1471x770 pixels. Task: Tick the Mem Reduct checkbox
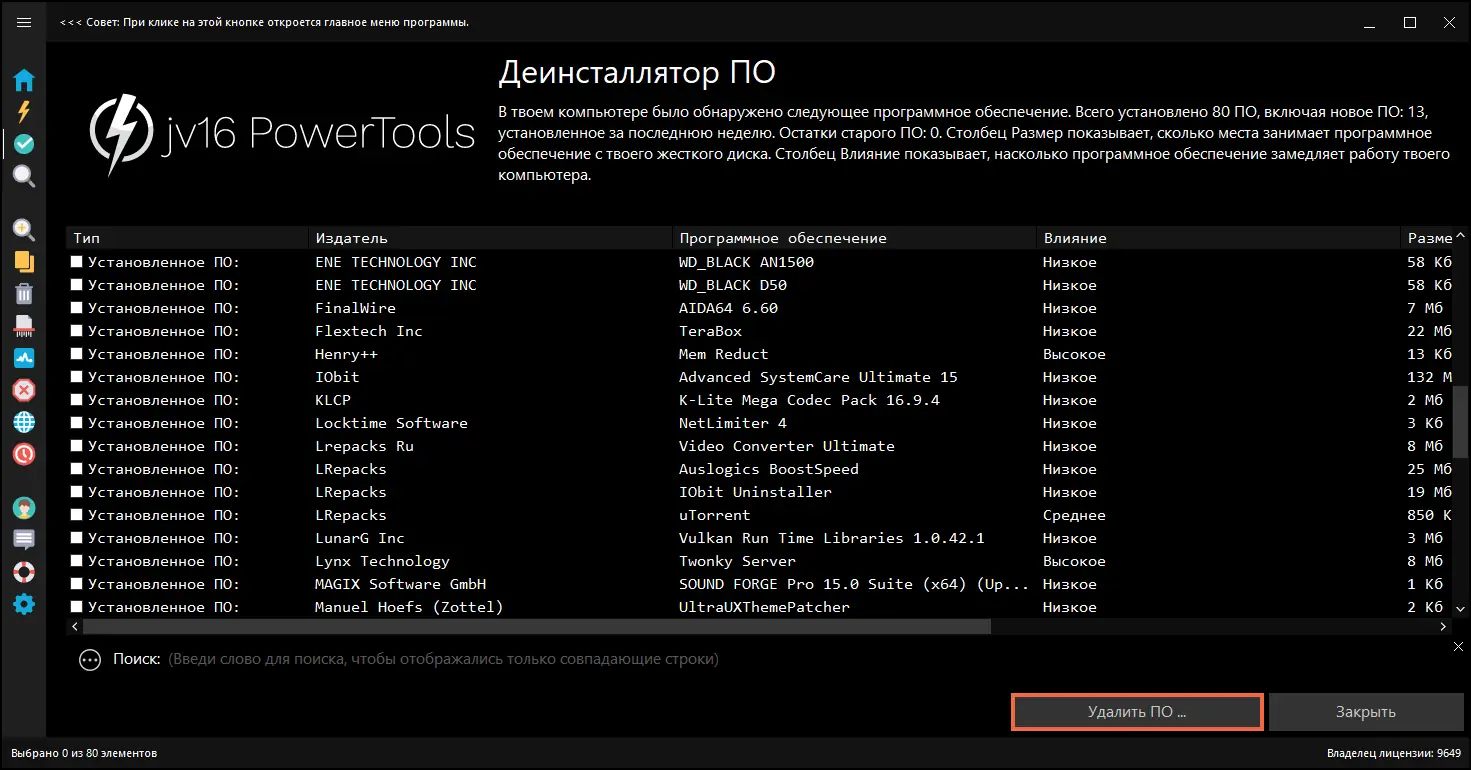tap(76, 354)
